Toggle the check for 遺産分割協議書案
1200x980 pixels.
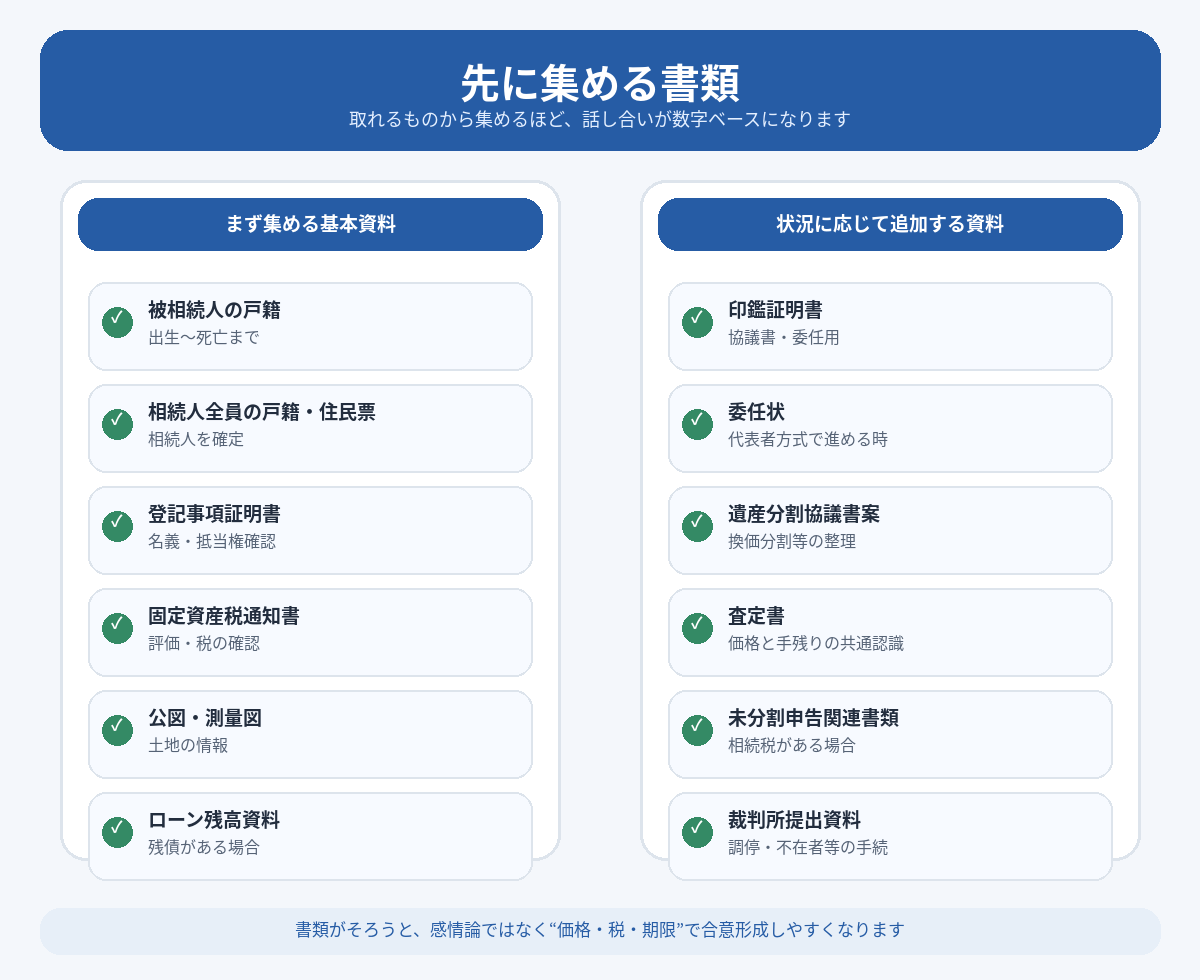pyautogui.click(x=697, y=526)
